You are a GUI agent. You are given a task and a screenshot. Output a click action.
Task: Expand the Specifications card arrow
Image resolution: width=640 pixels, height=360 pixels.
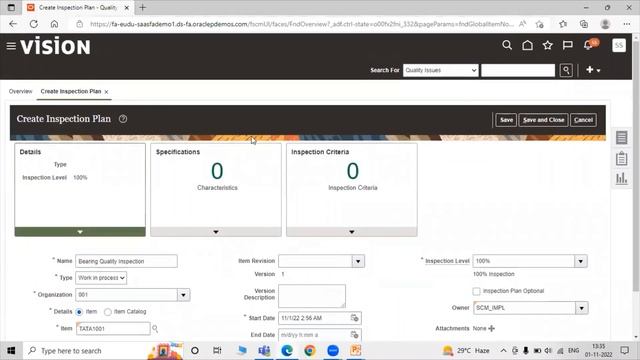click(216, 232)
